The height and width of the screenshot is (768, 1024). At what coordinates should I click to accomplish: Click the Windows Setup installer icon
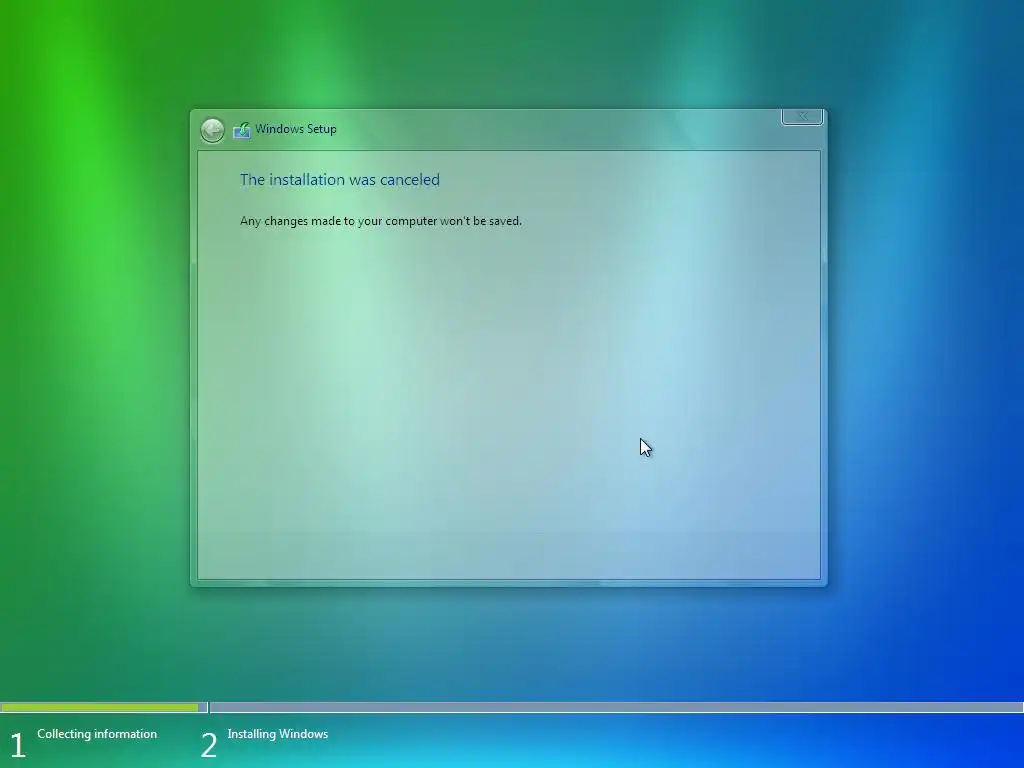pyautogui.click(x=242, y=130)
